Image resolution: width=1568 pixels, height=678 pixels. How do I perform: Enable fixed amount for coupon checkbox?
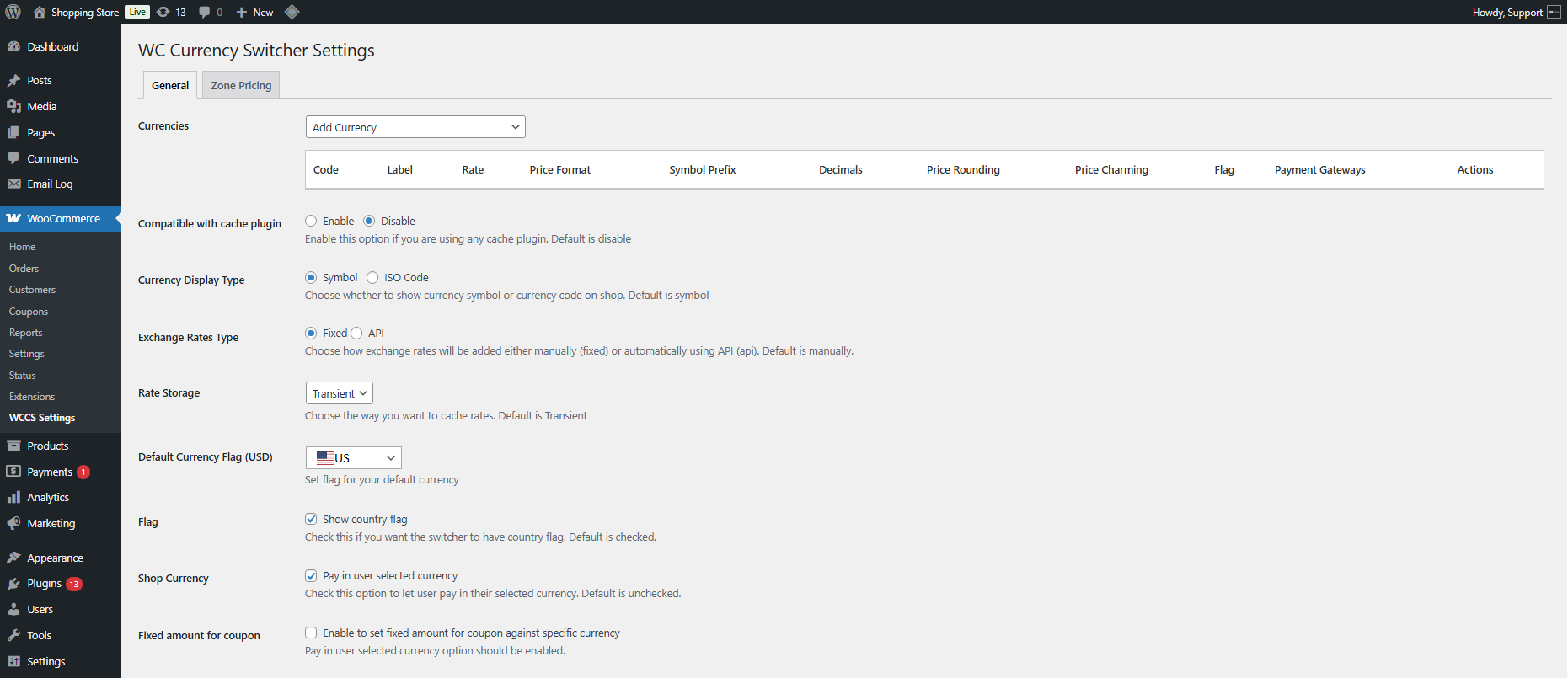click(311, 633)
